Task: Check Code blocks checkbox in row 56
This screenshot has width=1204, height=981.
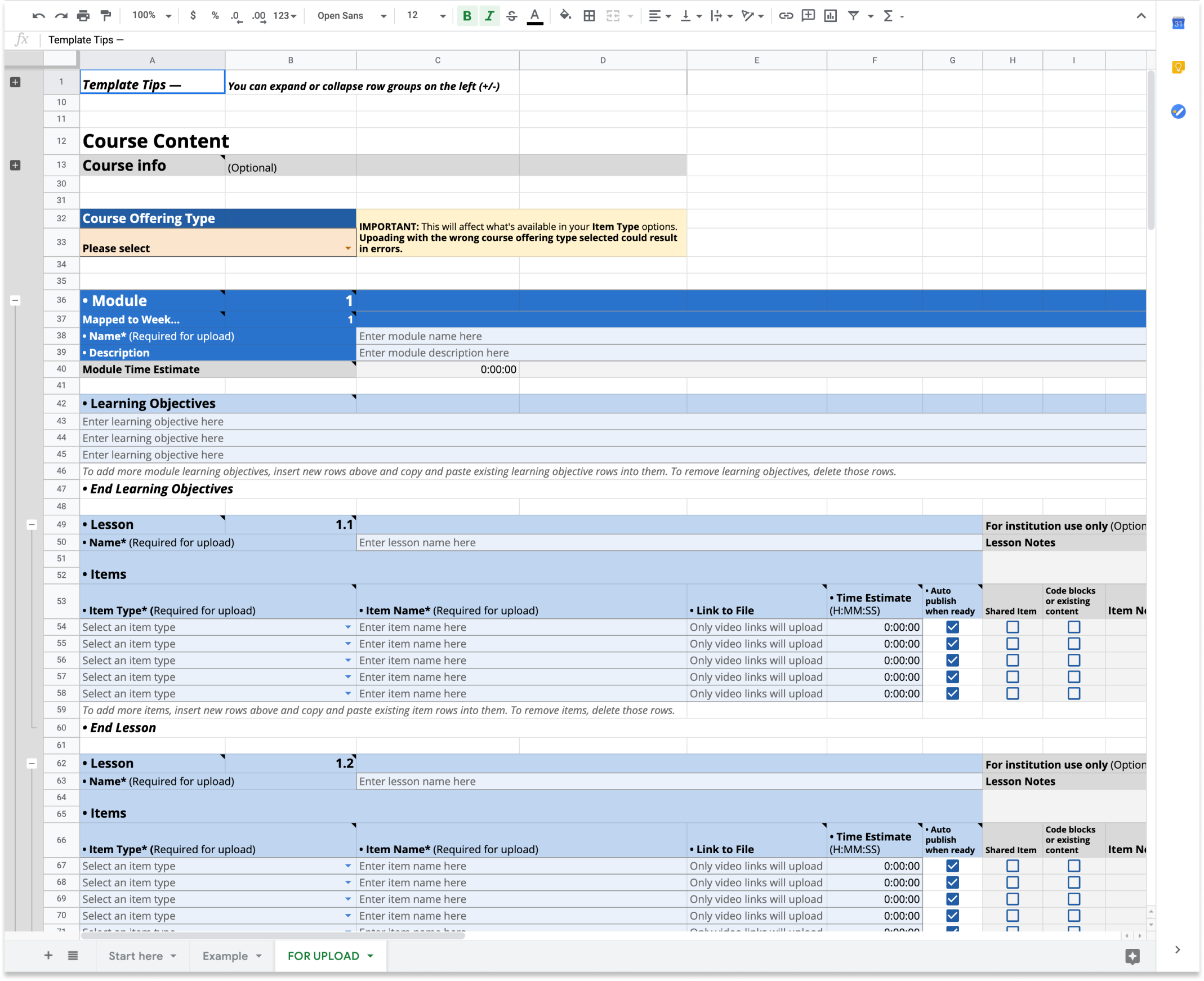Action: pos(1073,660)
